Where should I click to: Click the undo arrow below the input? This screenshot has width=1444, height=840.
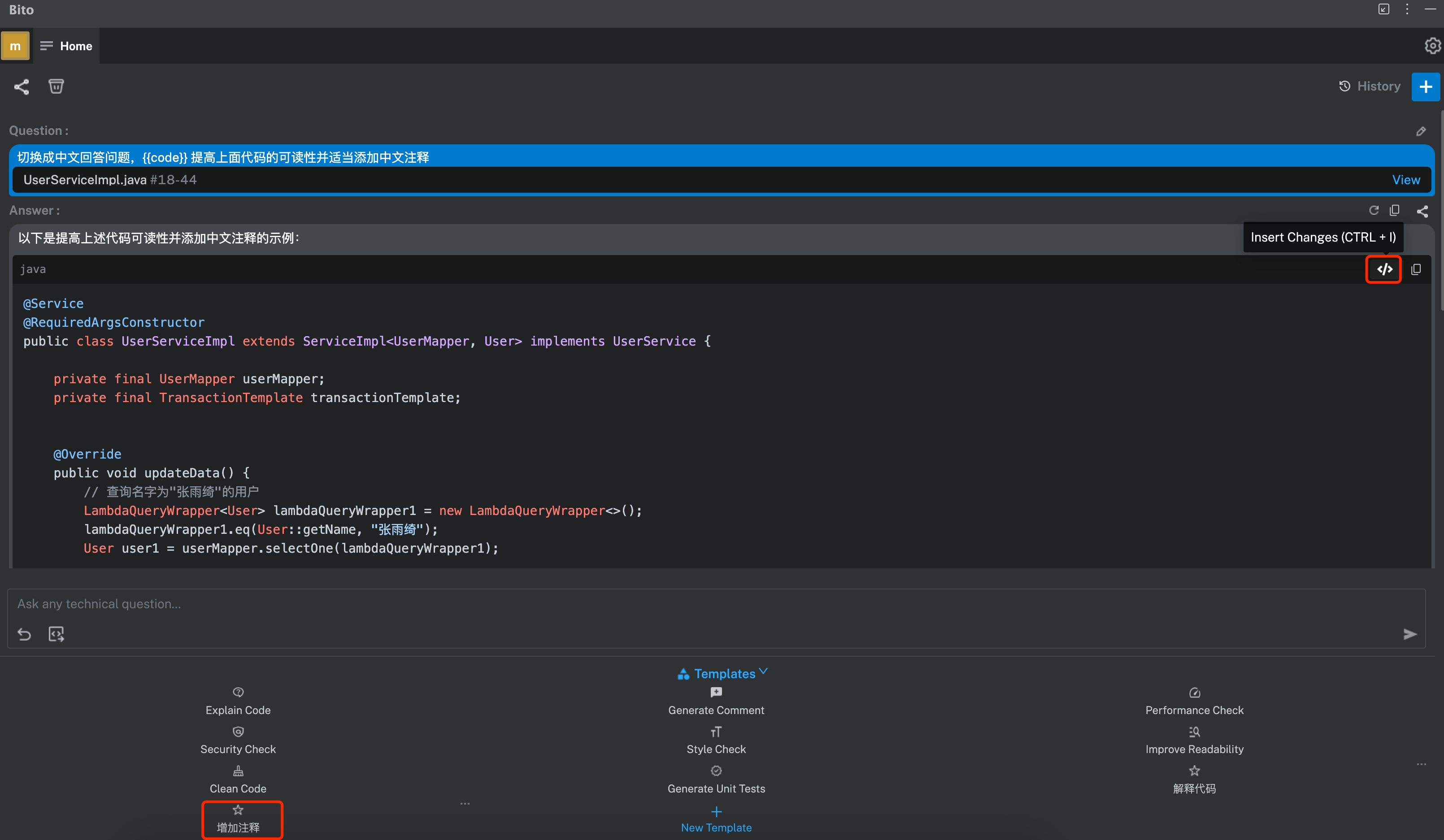(x=24, y=634)
